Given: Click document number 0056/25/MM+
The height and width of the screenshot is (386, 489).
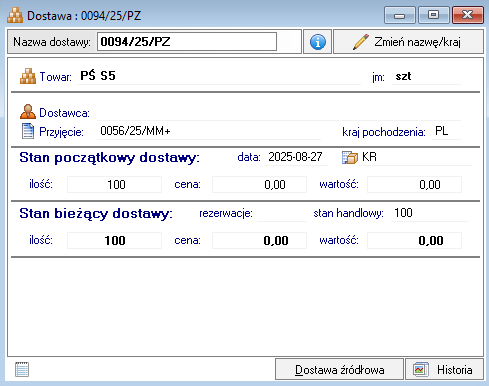Looking at the screenshot, I should click(x=135, y=131).
